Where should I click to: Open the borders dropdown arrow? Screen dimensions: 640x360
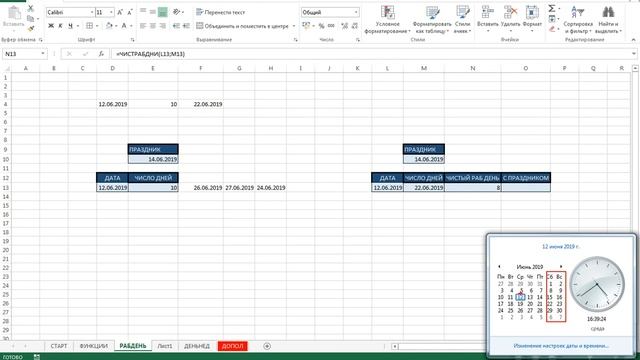pyautogui.click(x=97, y=26)
